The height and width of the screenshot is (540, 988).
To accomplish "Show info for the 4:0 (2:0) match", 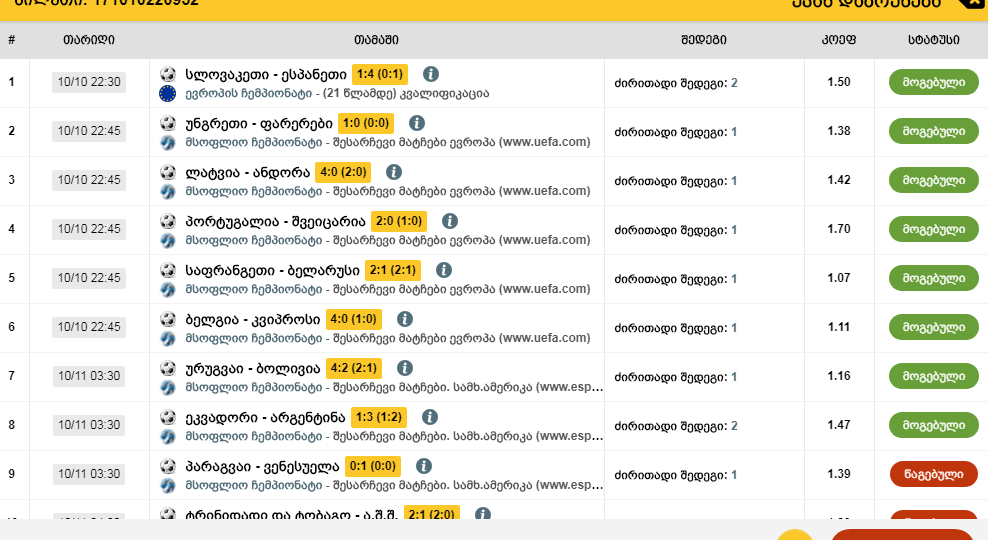I will 394,172.
